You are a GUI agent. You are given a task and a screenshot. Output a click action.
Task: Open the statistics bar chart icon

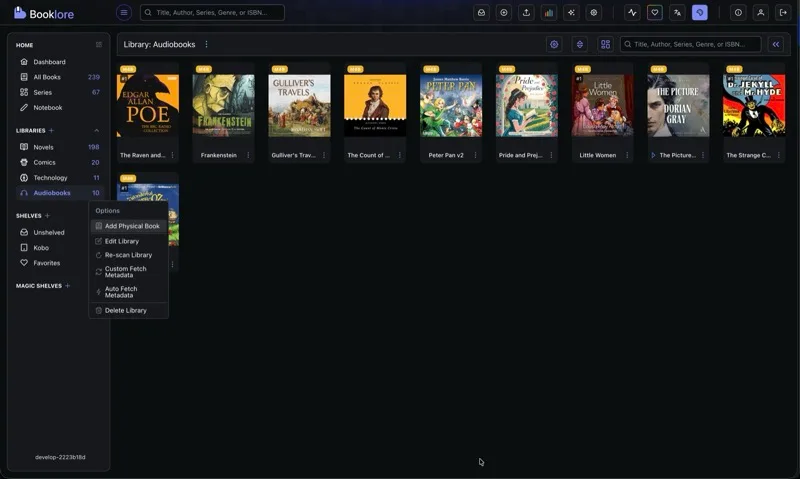coord(548,13)
